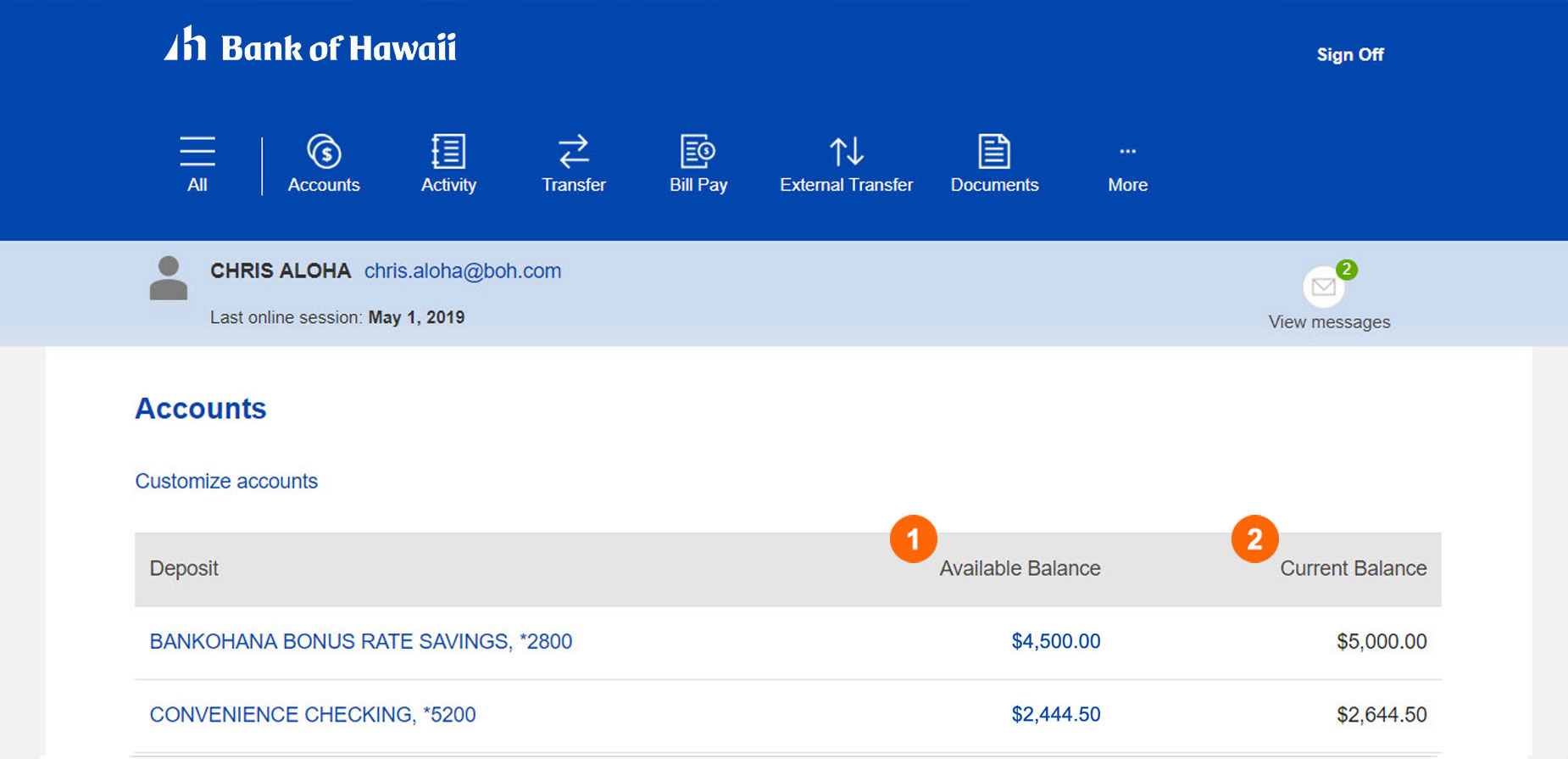This screenshot has width=1568, height=759.
Task: Select the External Transfer up-down arrows icon
Action: coord(846,152)
